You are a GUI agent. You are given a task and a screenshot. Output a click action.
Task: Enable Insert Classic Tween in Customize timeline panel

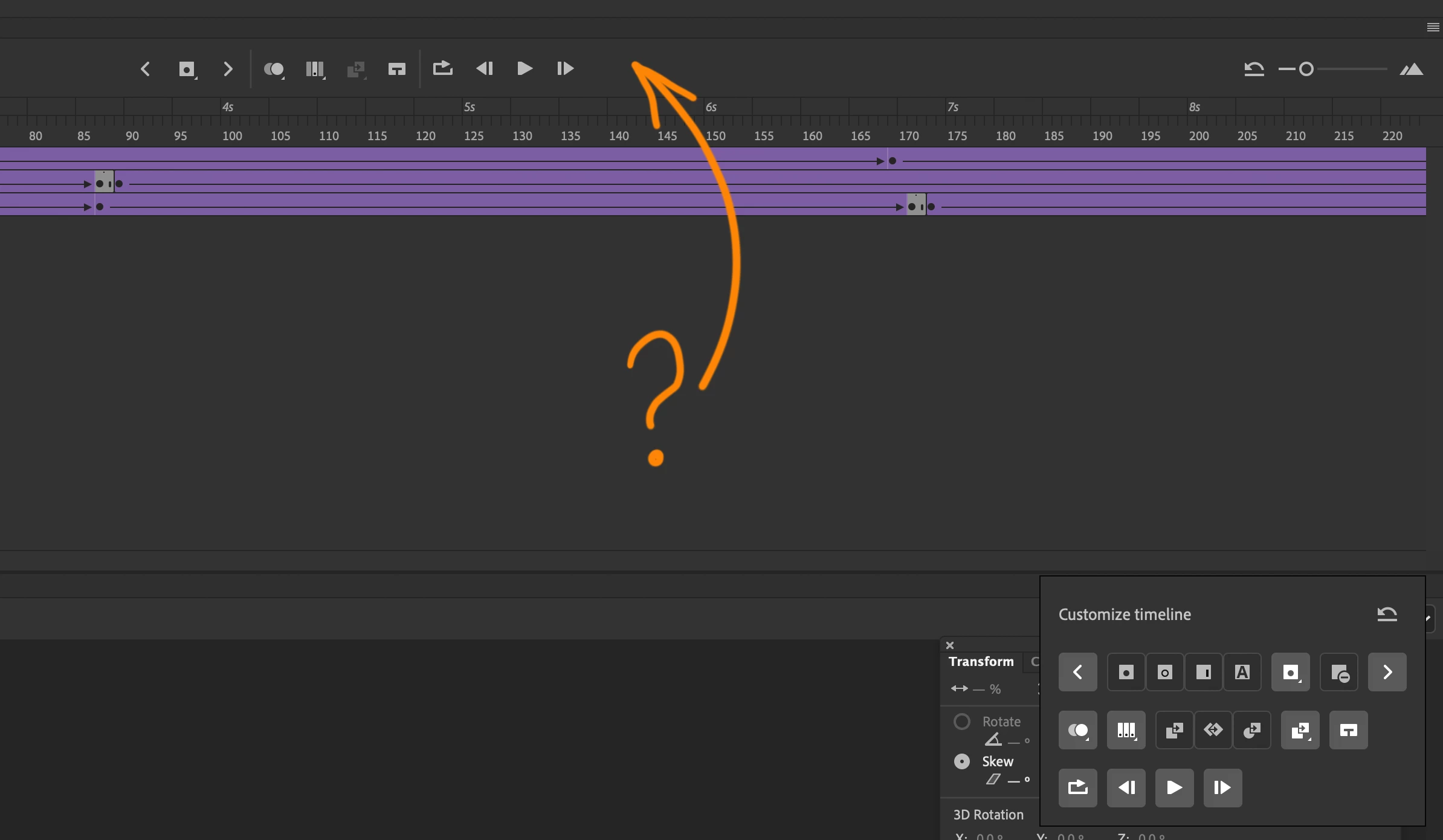(x=1174, y=730)
